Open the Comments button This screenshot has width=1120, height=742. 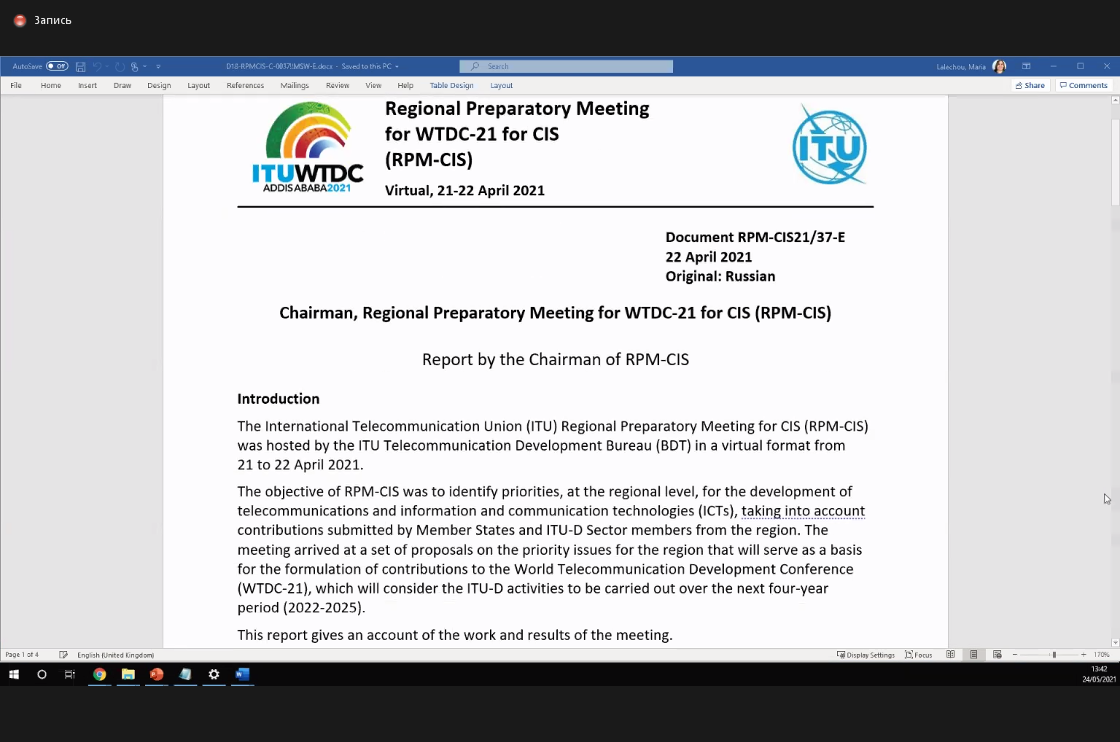tap(1084, 85)
